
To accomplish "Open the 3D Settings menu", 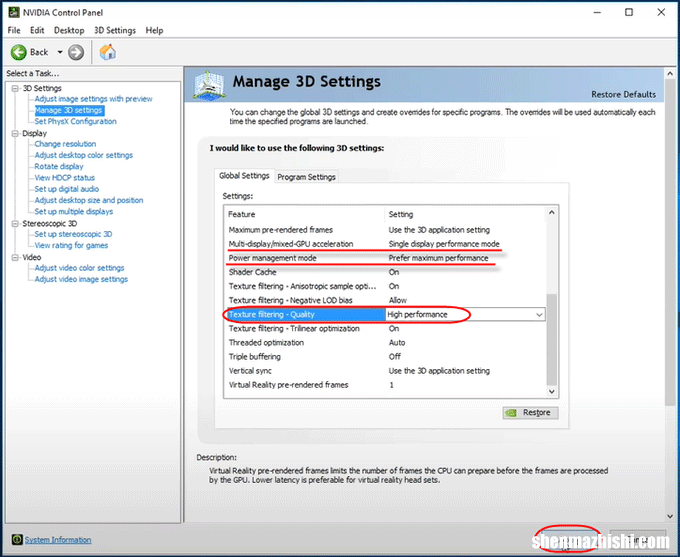I will click(115, 30).
